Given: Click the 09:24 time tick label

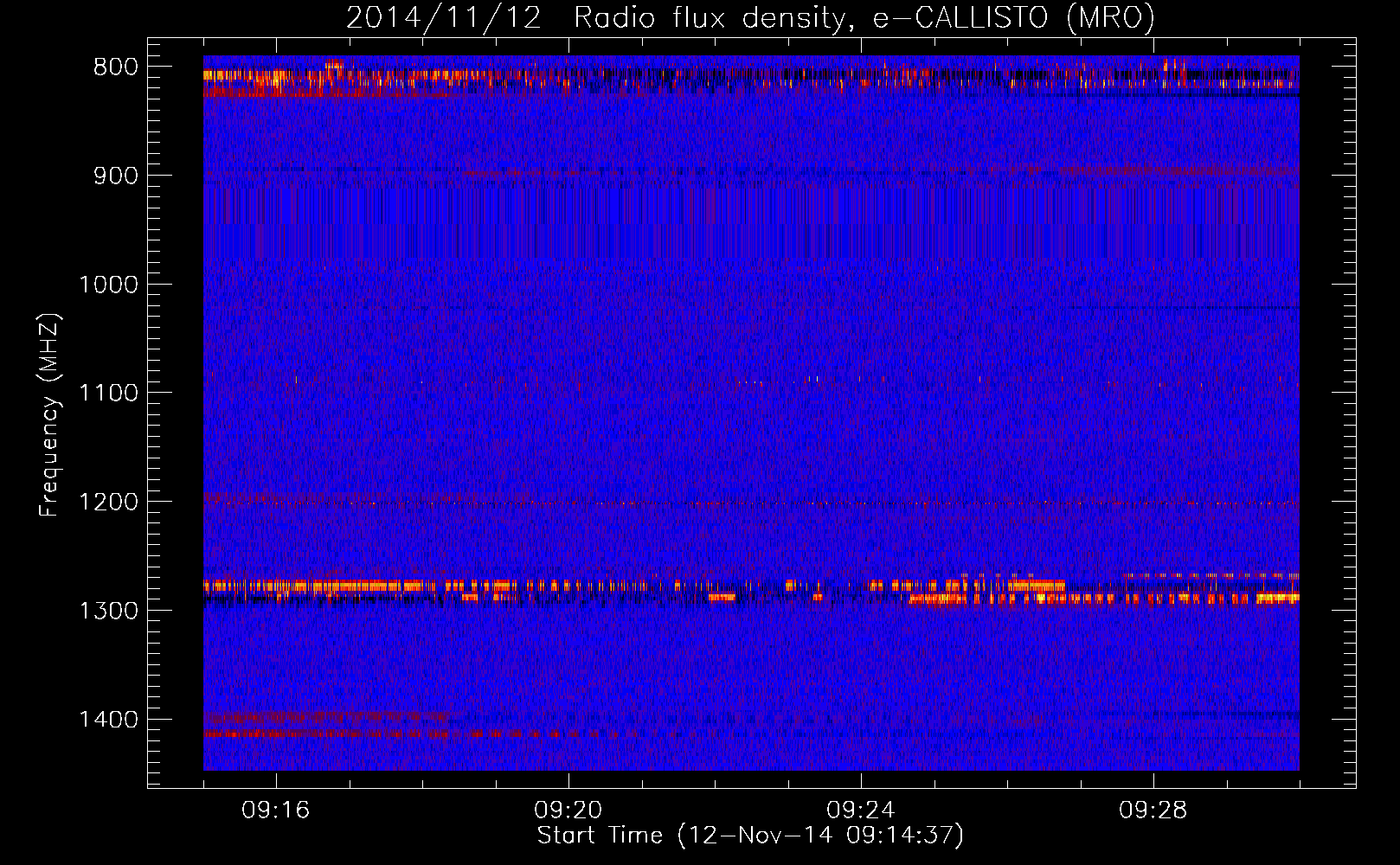Looking at the screenshot, I should click(861, 811).
